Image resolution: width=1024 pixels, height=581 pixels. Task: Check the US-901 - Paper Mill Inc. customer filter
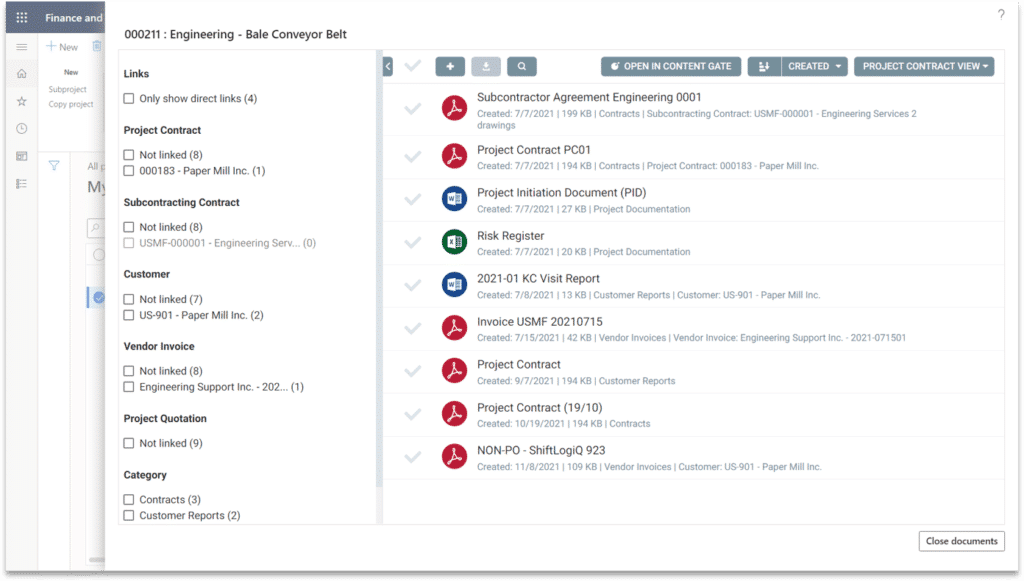(129, 314)
